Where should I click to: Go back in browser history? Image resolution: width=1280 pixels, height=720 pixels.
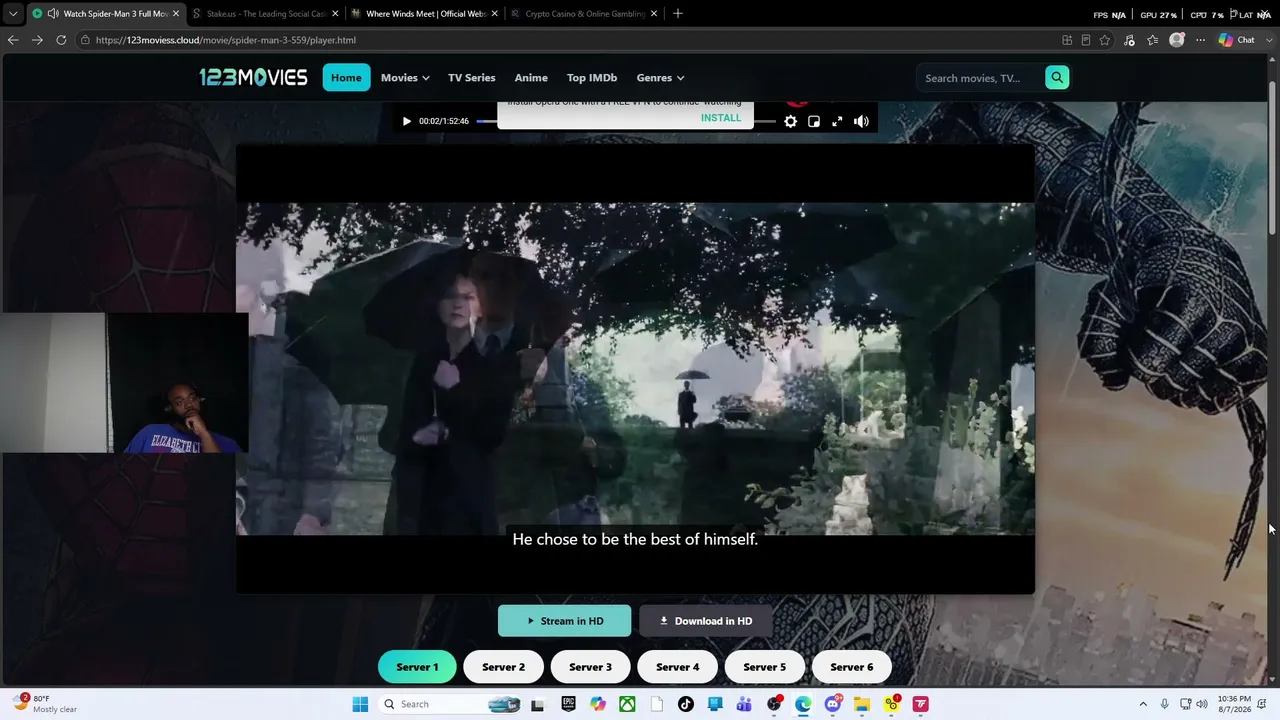pyautogui.click(x=13, y=40)
